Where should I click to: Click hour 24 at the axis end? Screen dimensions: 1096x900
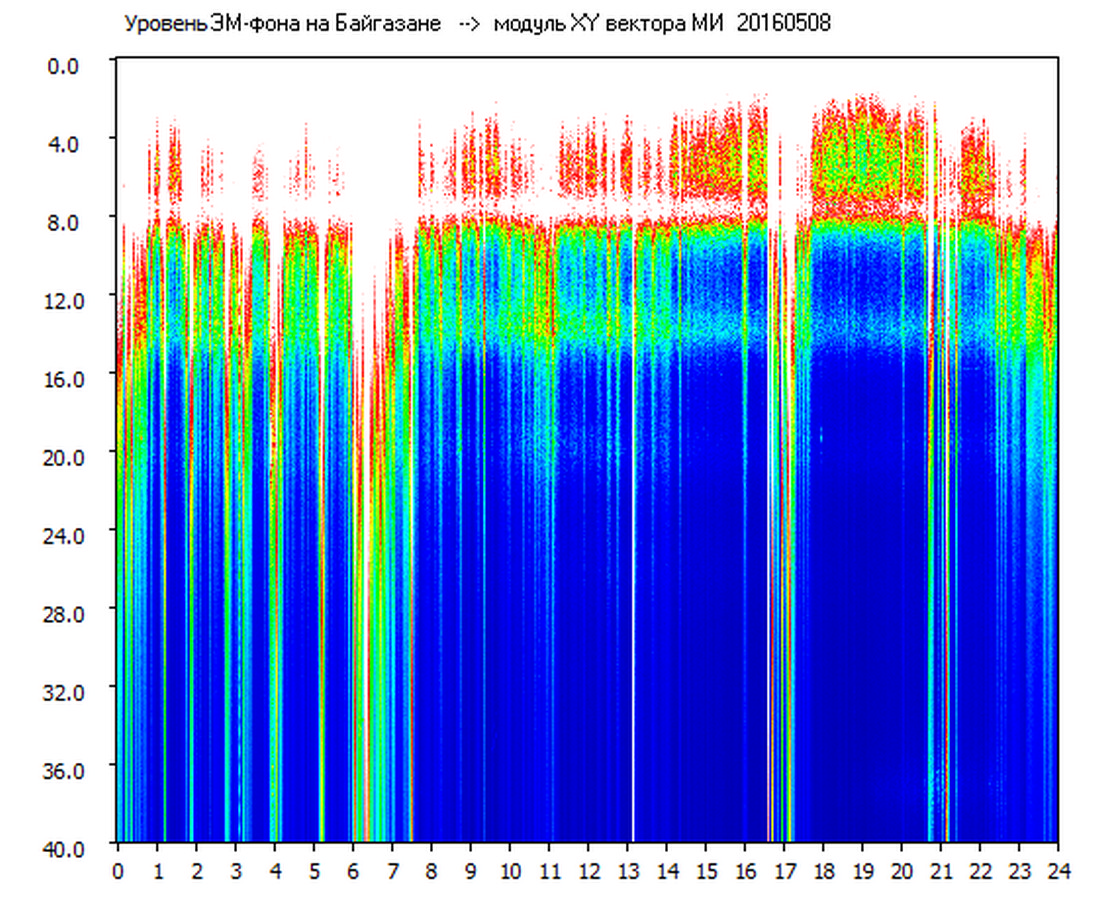(1058, 871)
